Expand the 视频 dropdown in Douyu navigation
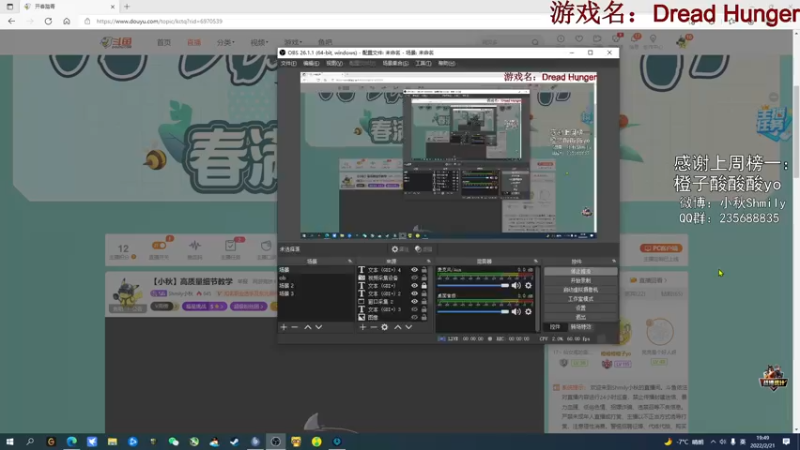This screenshot has height=450, width=800. pos(259,42)
